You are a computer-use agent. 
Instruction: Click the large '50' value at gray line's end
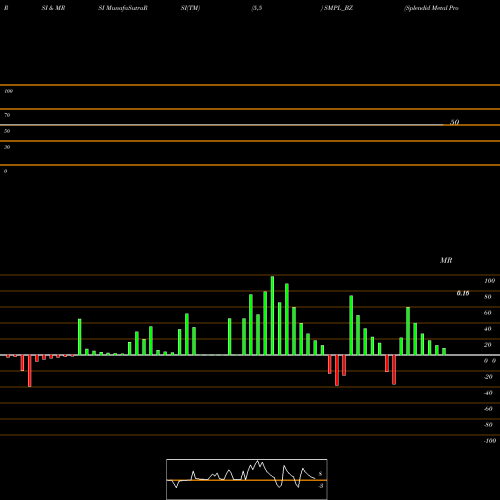pyautogui.click(x=455, y=122)
